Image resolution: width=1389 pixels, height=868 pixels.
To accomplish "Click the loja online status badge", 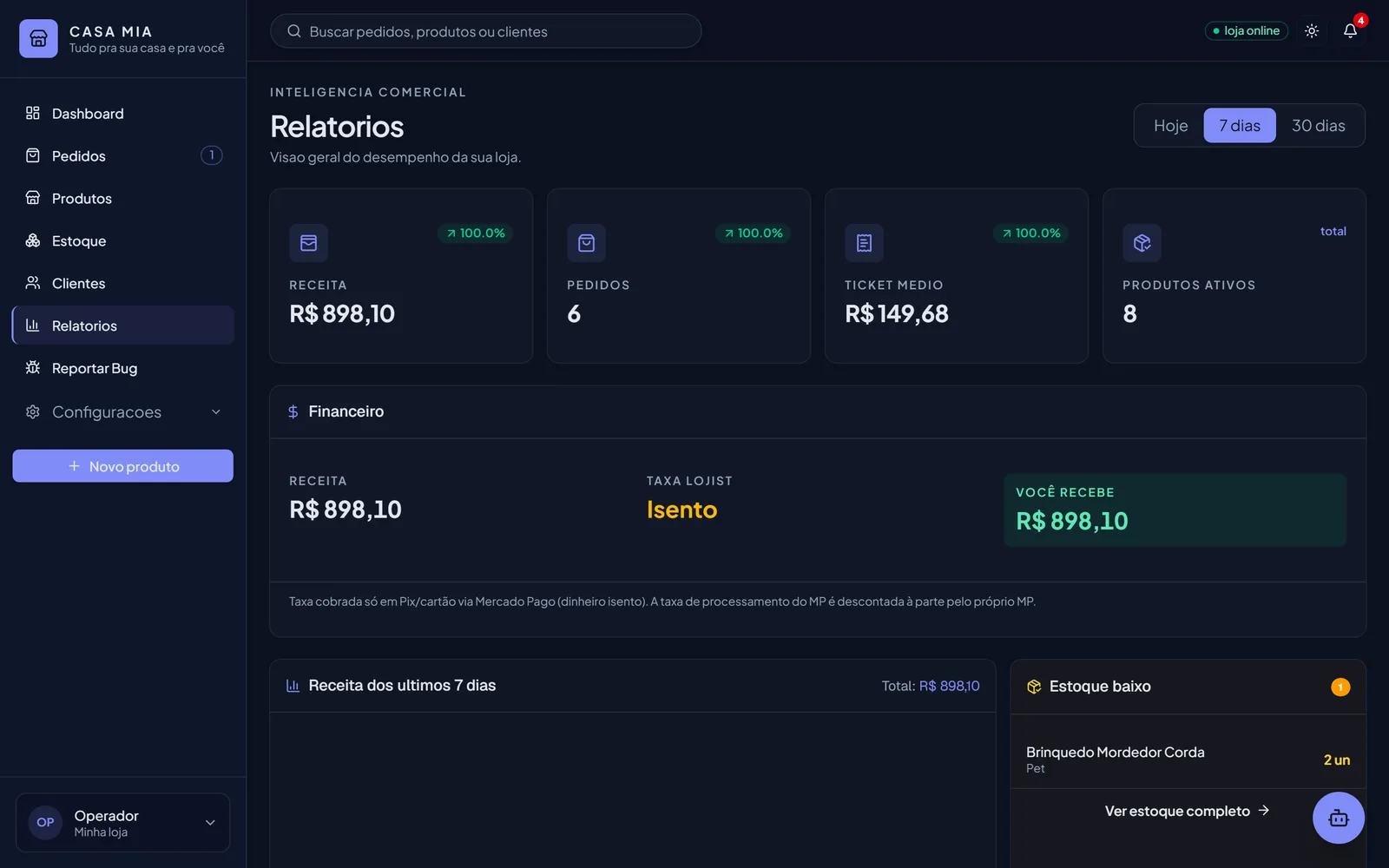I will 1246,31.
